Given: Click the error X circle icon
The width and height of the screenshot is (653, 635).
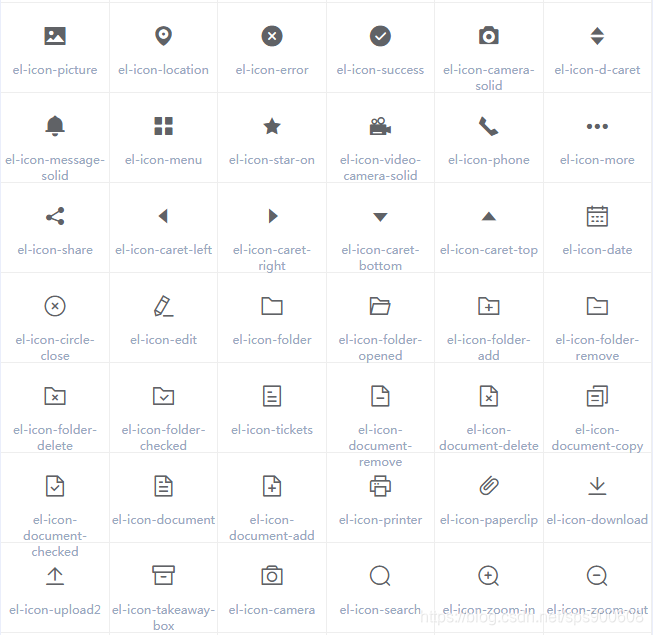Looking at the screenshot, I should click(x=272, y=37).
